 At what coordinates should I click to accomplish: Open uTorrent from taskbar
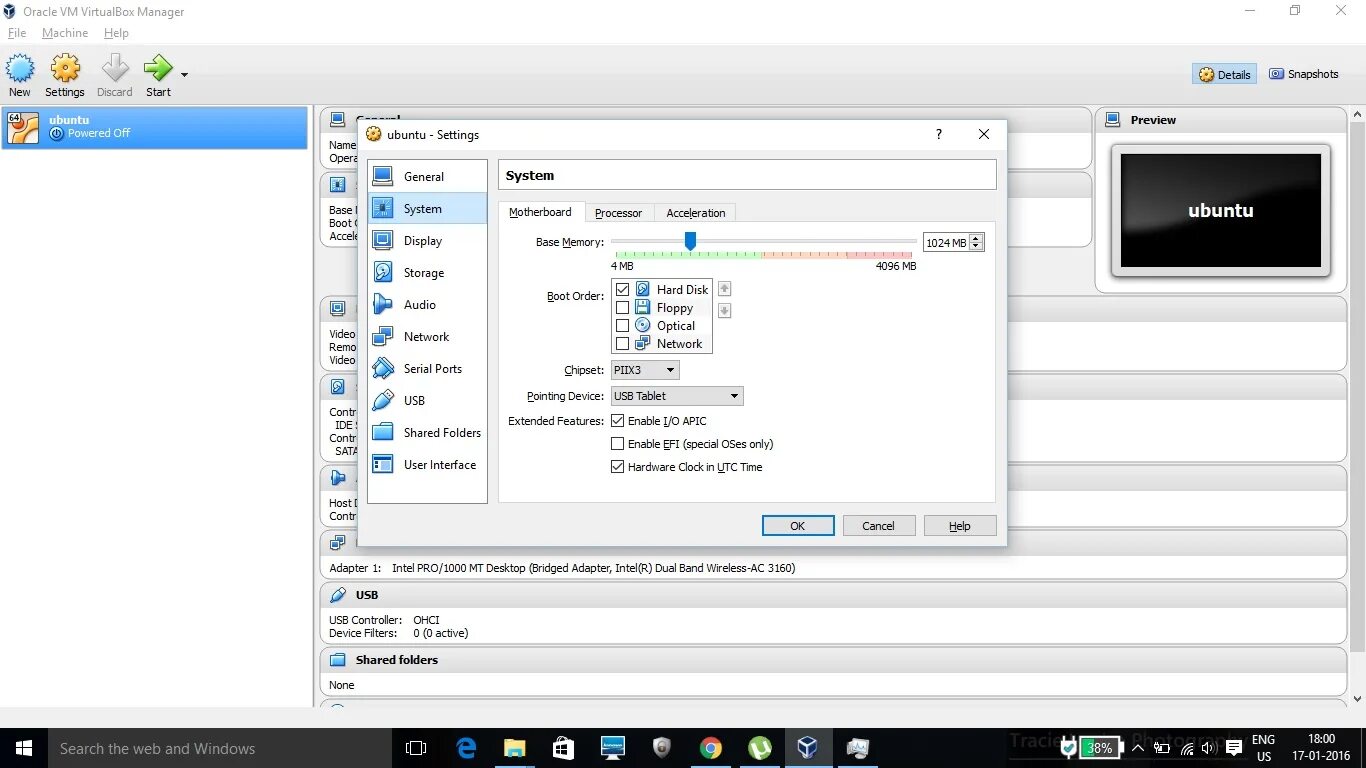point(760,748)
